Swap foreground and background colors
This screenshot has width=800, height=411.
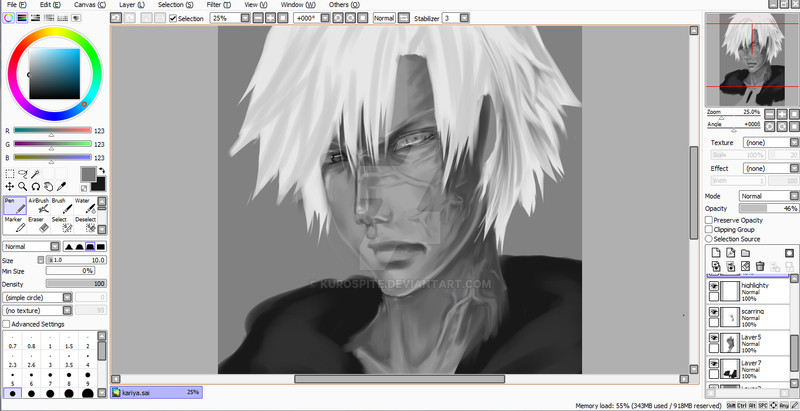click(102, 170)
